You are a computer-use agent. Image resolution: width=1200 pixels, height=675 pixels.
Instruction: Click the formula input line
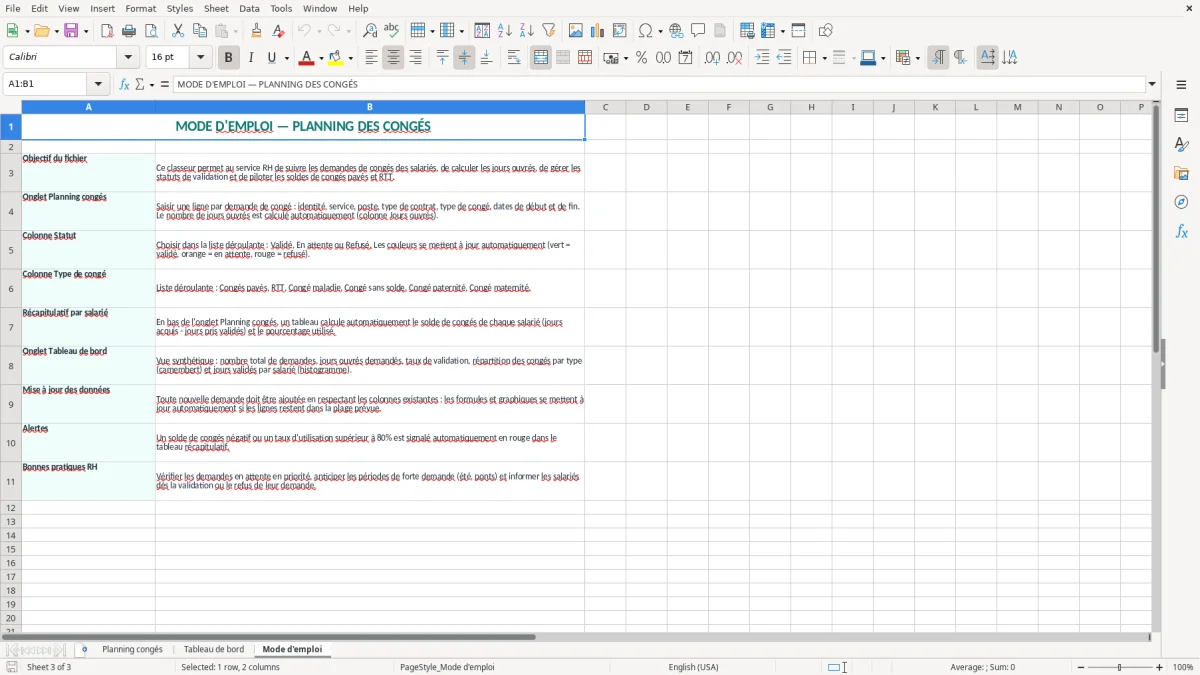(659, 84)
